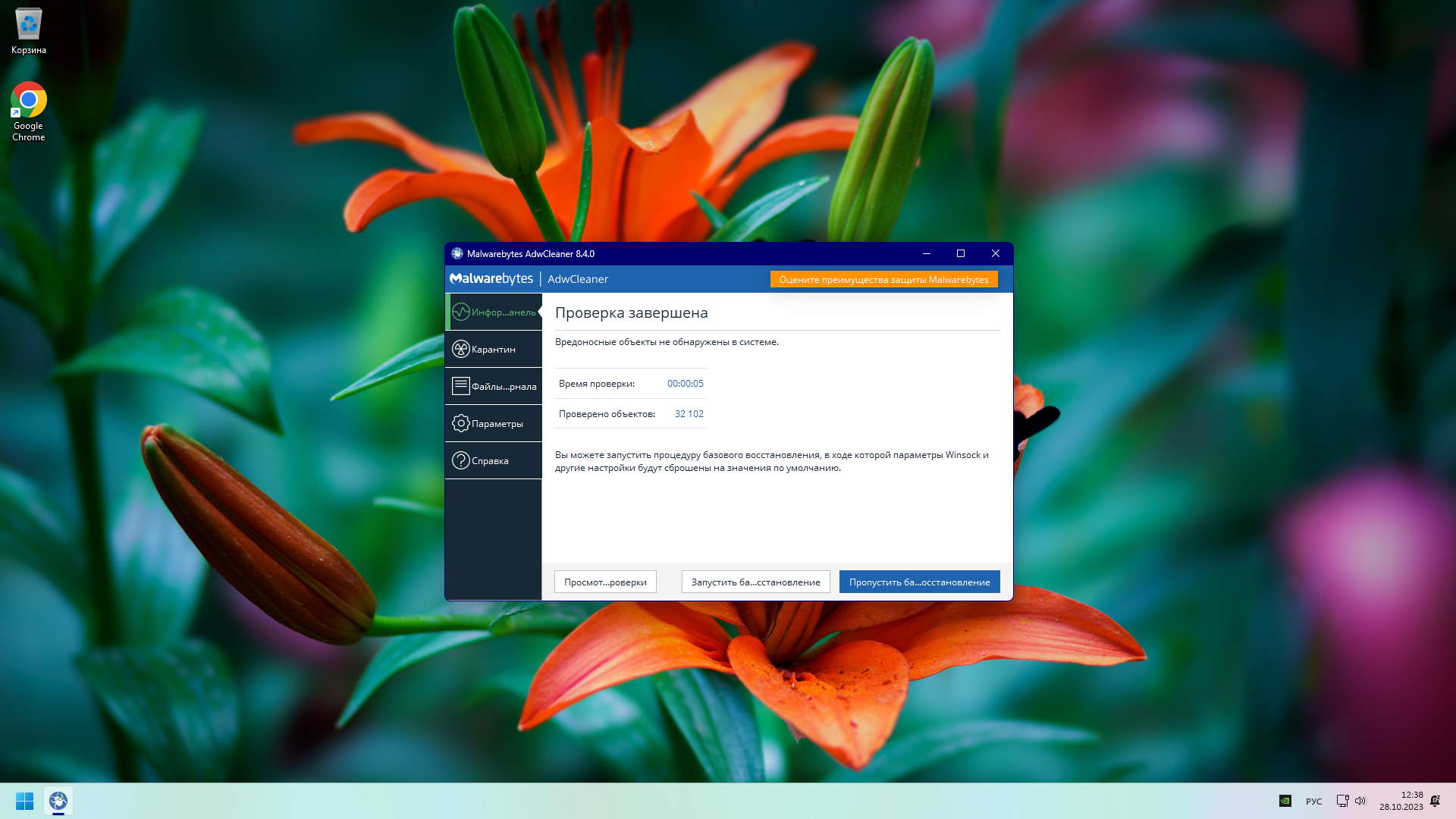
Task: Open the Карантин sidebar section
Action: pyautogui.click(x=493, y=349)
